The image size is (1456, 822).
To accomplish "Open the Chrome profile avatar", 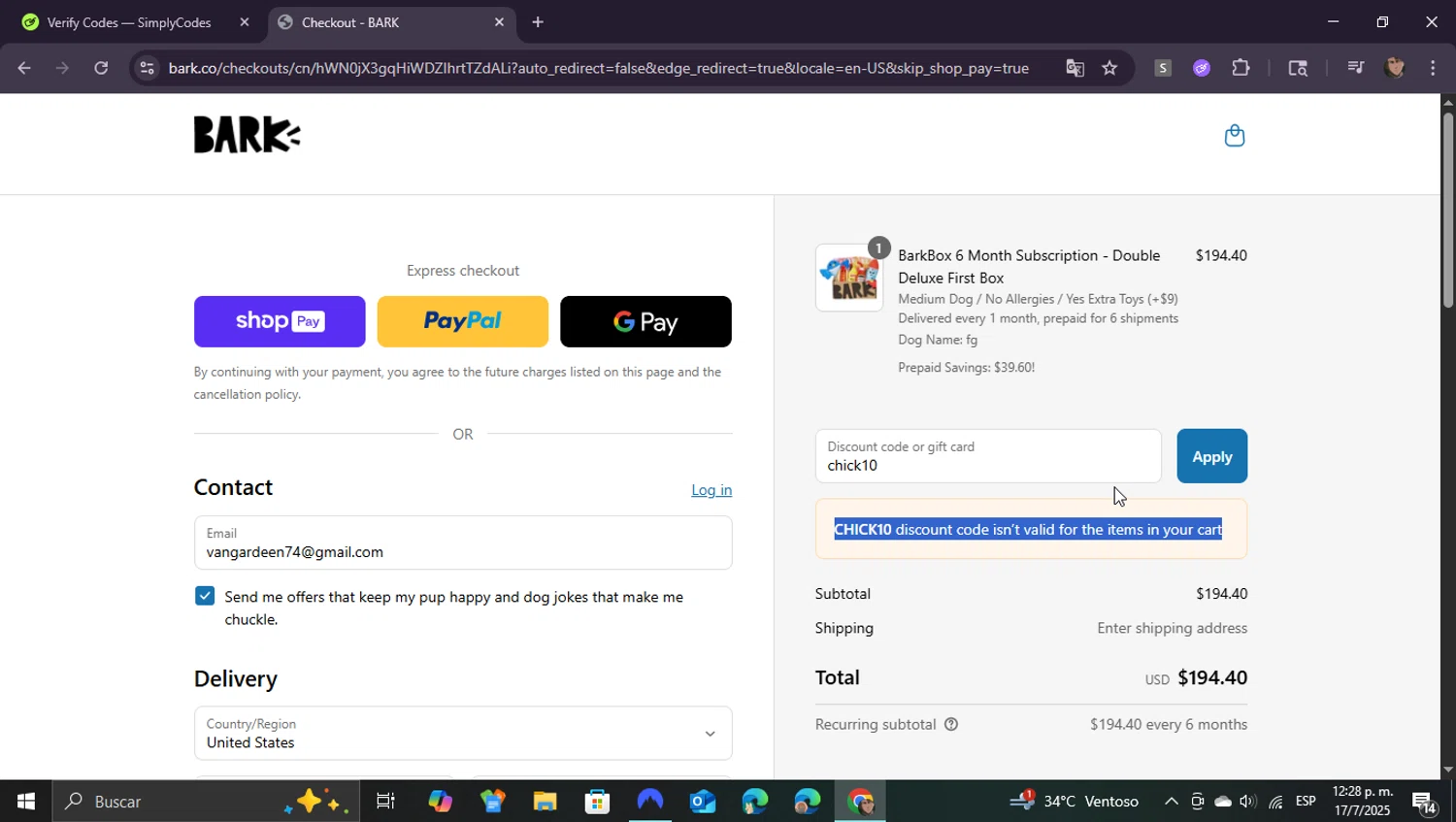I will pyautogui.click(x=1395, y=68).
